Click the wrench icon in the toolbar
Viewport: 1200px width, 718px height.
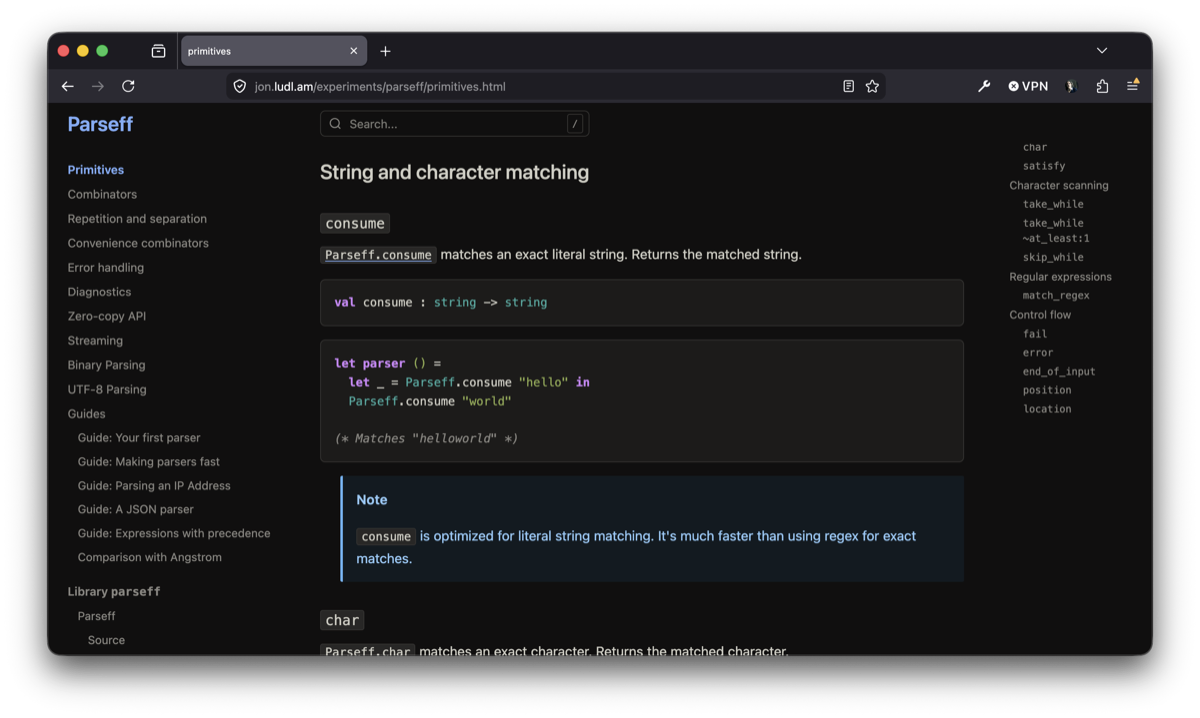[983, 86]
